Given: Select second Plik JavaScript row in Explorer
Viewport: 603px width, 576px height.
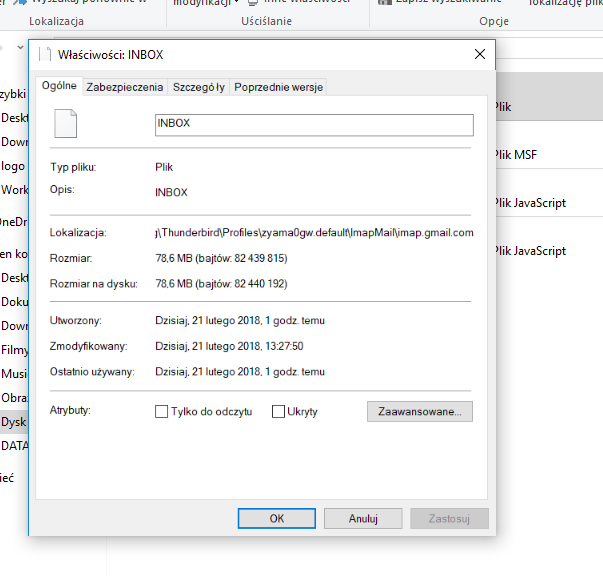Looking at the screenshot, I should (549, 251).
